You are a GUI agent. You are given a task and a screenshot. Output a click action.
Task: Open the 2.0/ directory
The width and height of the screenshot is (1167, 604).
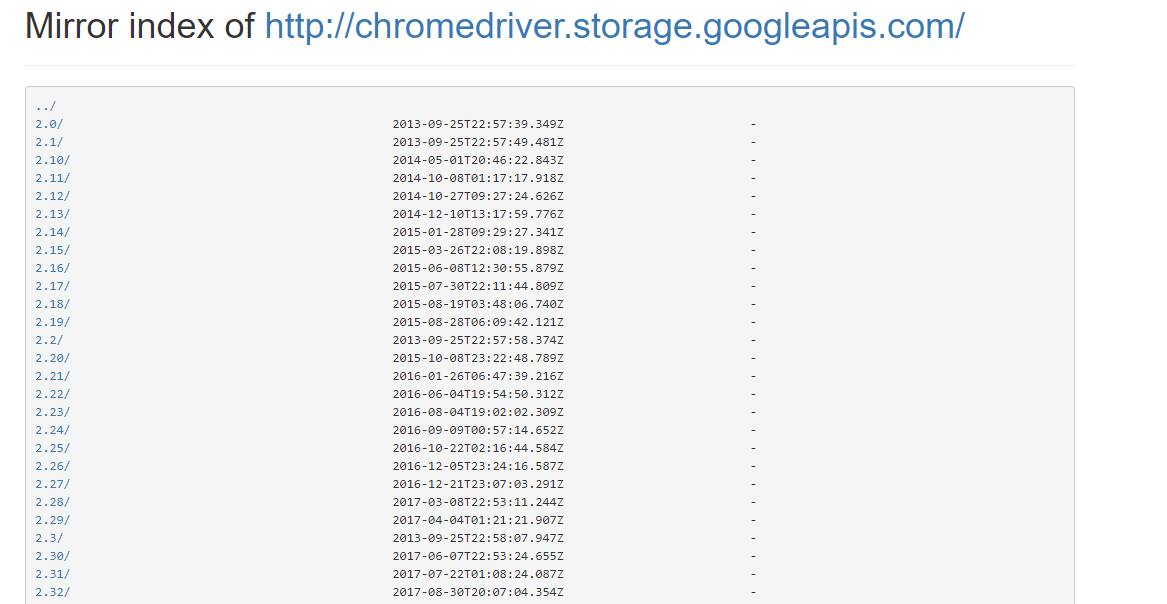(42, 124)
